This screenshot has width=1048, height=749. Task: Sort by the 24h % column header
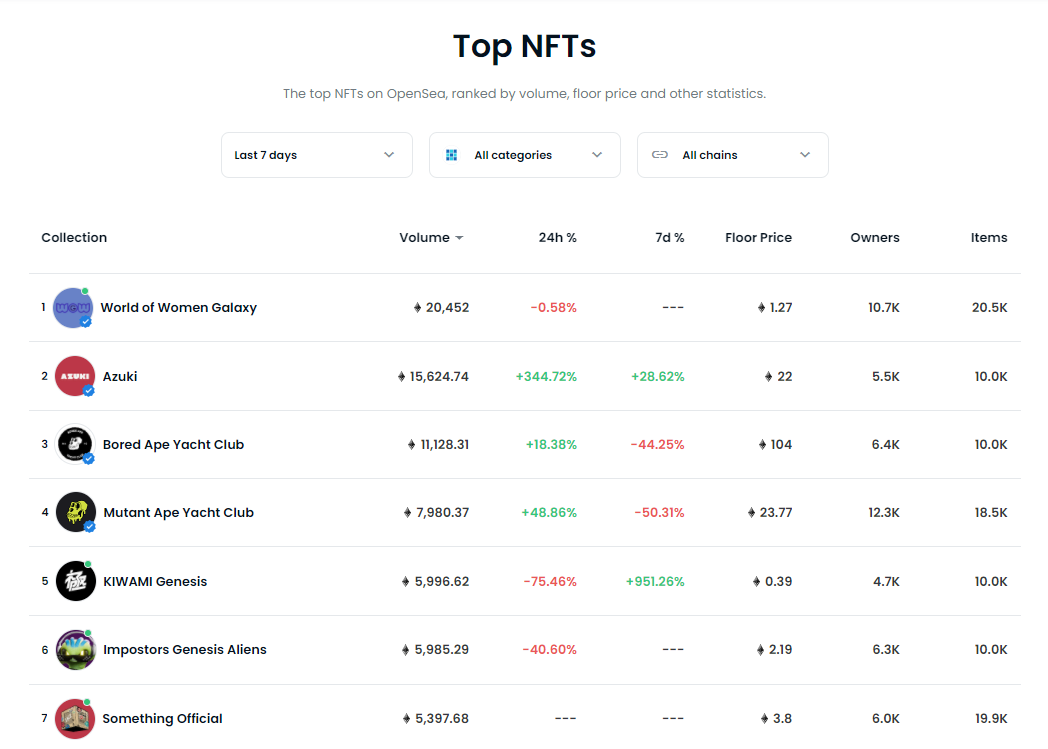click(x=557, y=238)
